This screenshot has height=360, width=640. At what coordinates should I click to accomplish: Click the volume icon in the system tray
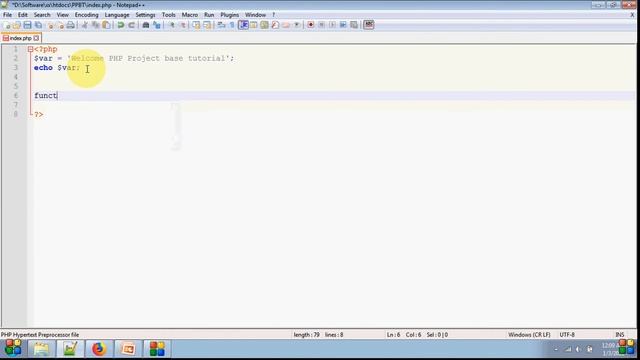coord(578,349)
